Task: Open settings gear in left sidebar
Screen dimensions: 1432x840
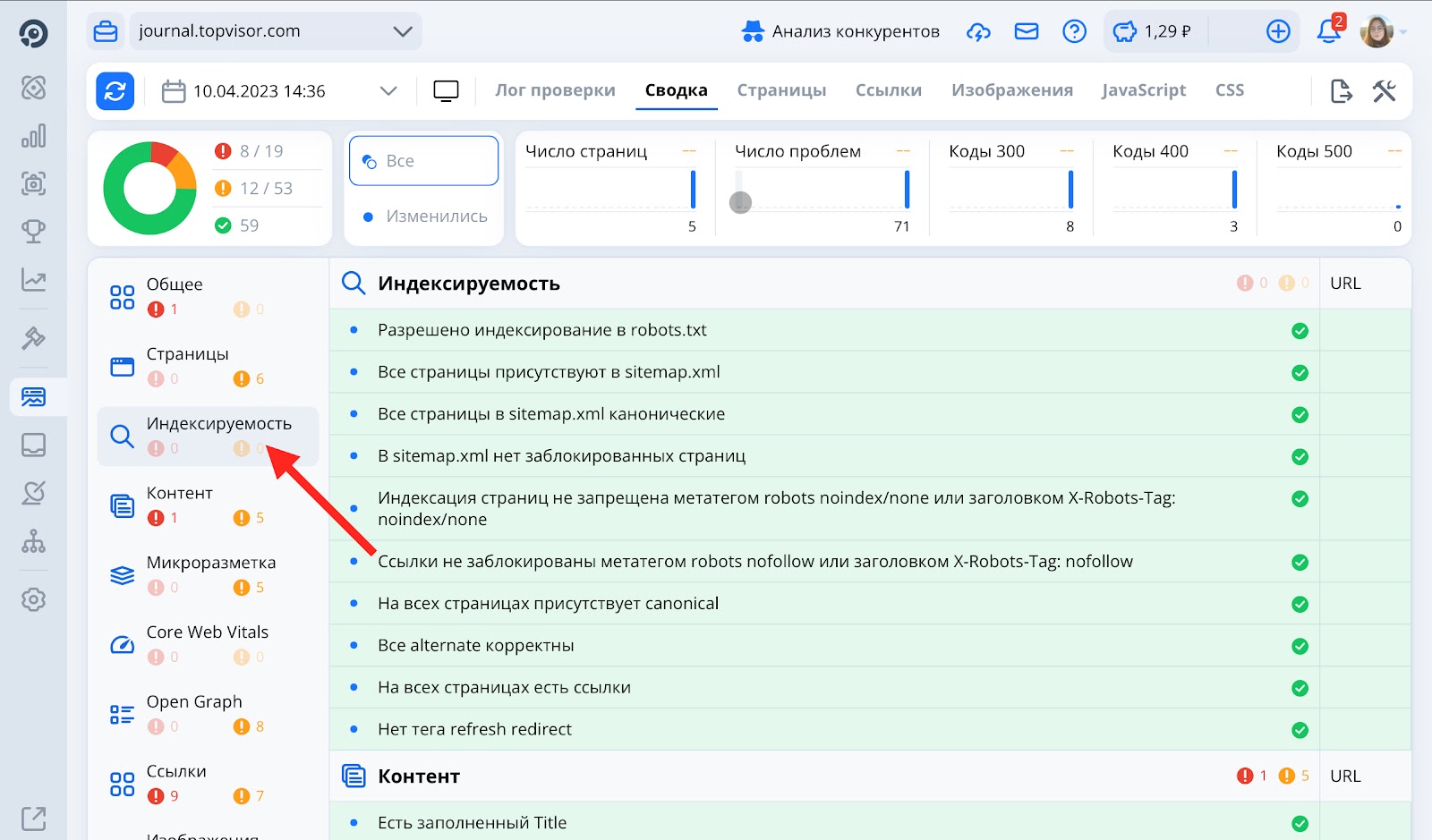Action: click(x=33, y=599)
